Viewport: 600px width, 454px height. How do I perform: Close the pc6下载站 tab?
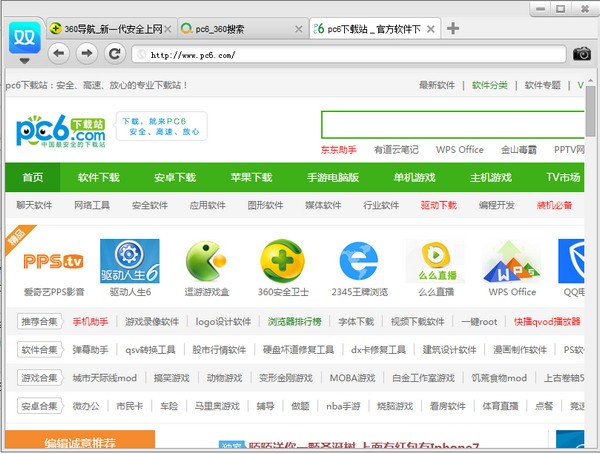(x=430, y=29)
